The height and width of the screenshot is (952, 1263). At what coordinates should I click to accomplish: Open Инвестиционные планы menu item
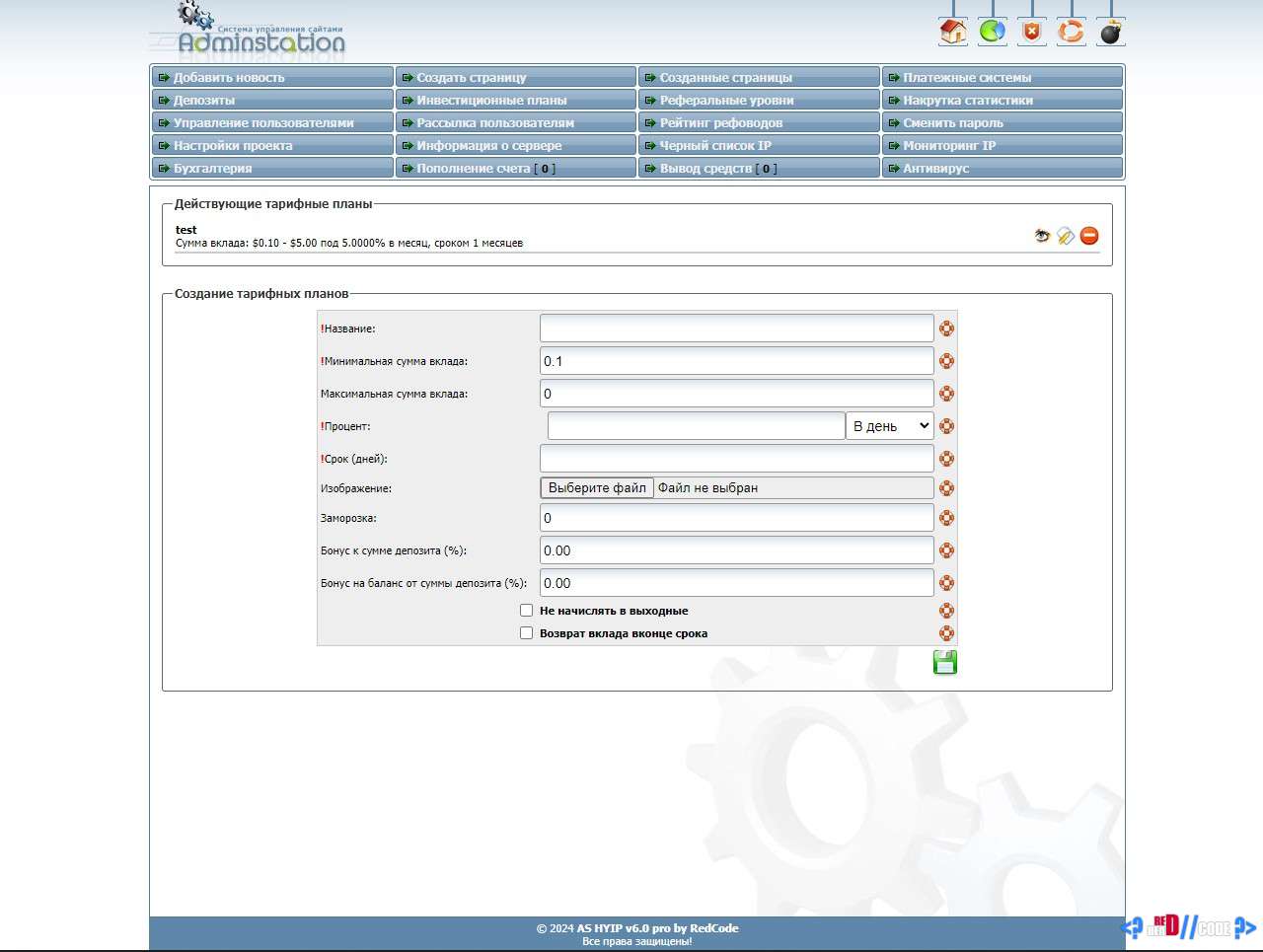pos(516,100)
